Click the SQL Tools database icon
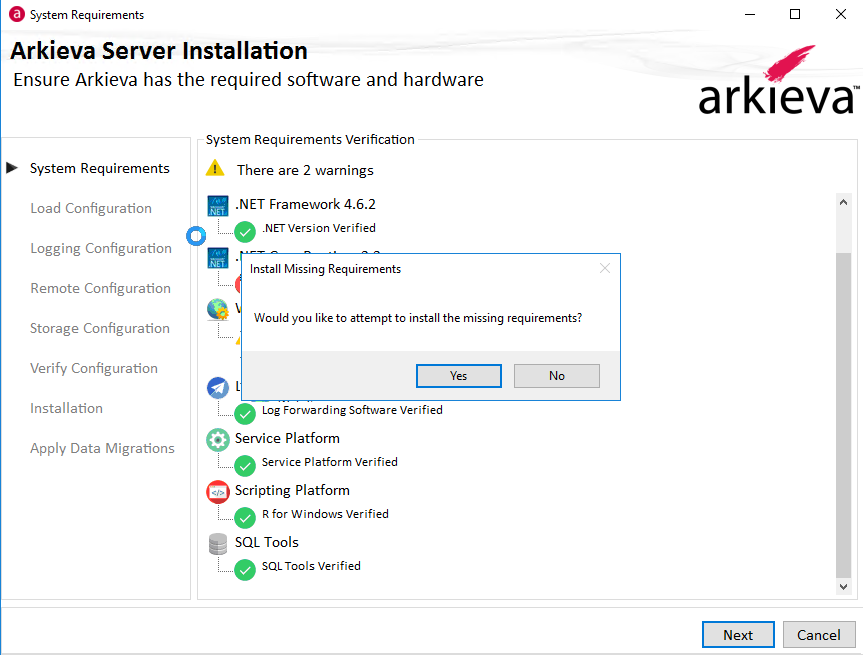The image size is (863, 655). point(217,544)
